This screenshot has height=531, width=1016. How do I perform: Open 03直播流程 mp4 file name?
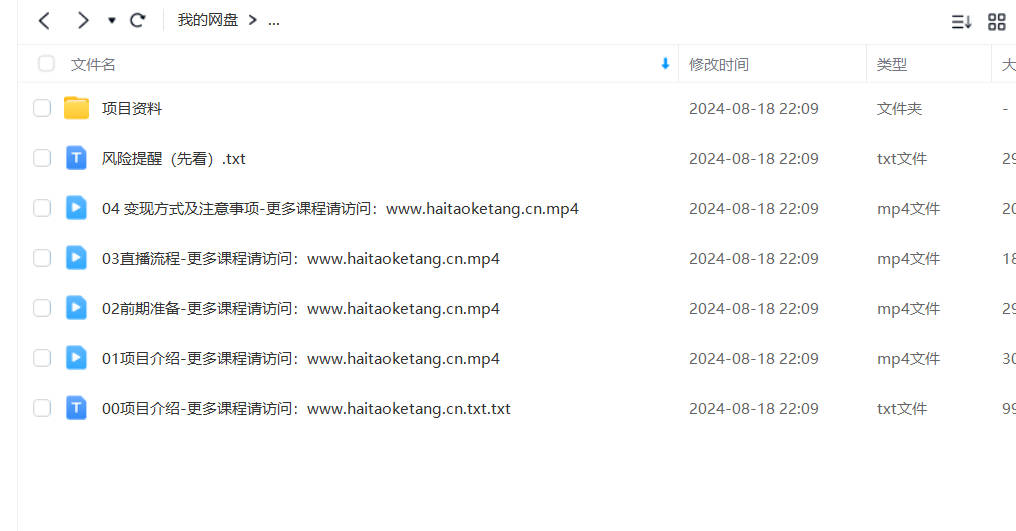coord(301,259)
